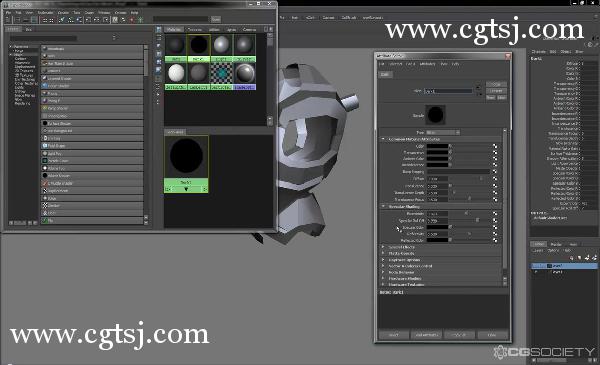This screenshot has height=365, width=600.
Task: Click Incandescence map button
Action: click(495, 165)
